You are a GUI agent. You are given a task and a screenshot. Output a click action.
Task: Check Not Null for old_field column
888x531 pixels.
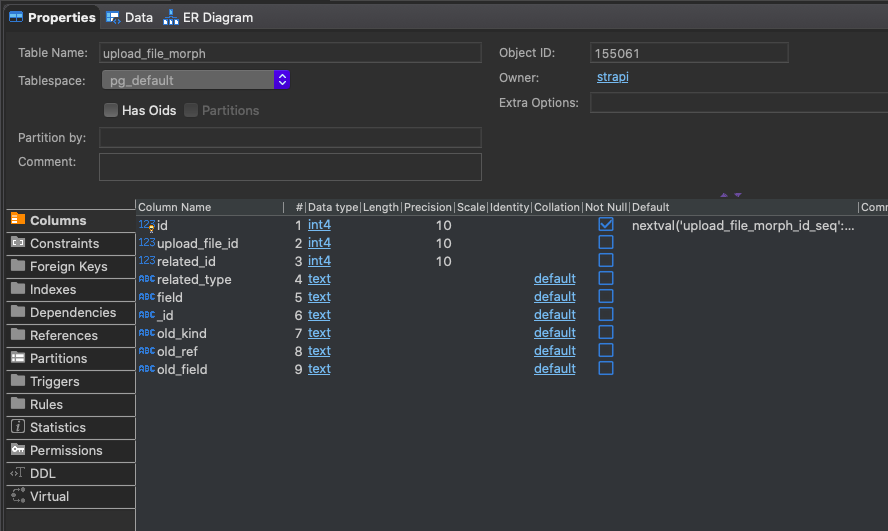605,368
